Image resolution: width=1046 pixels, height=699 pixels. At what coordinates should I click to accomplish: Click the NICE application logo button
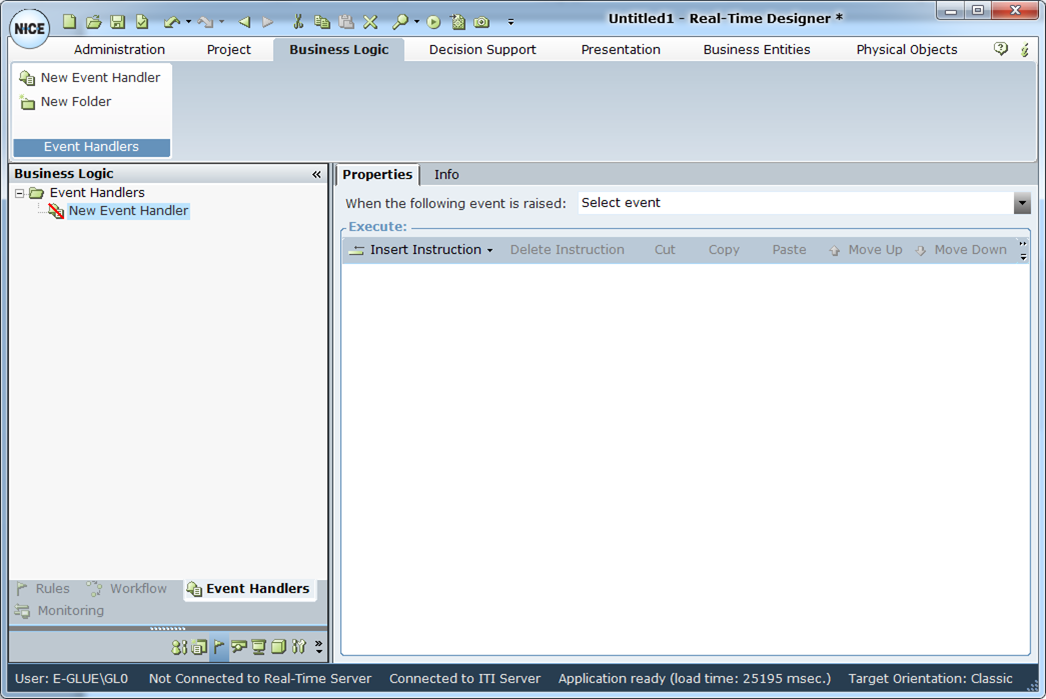[x=29, y=28]
